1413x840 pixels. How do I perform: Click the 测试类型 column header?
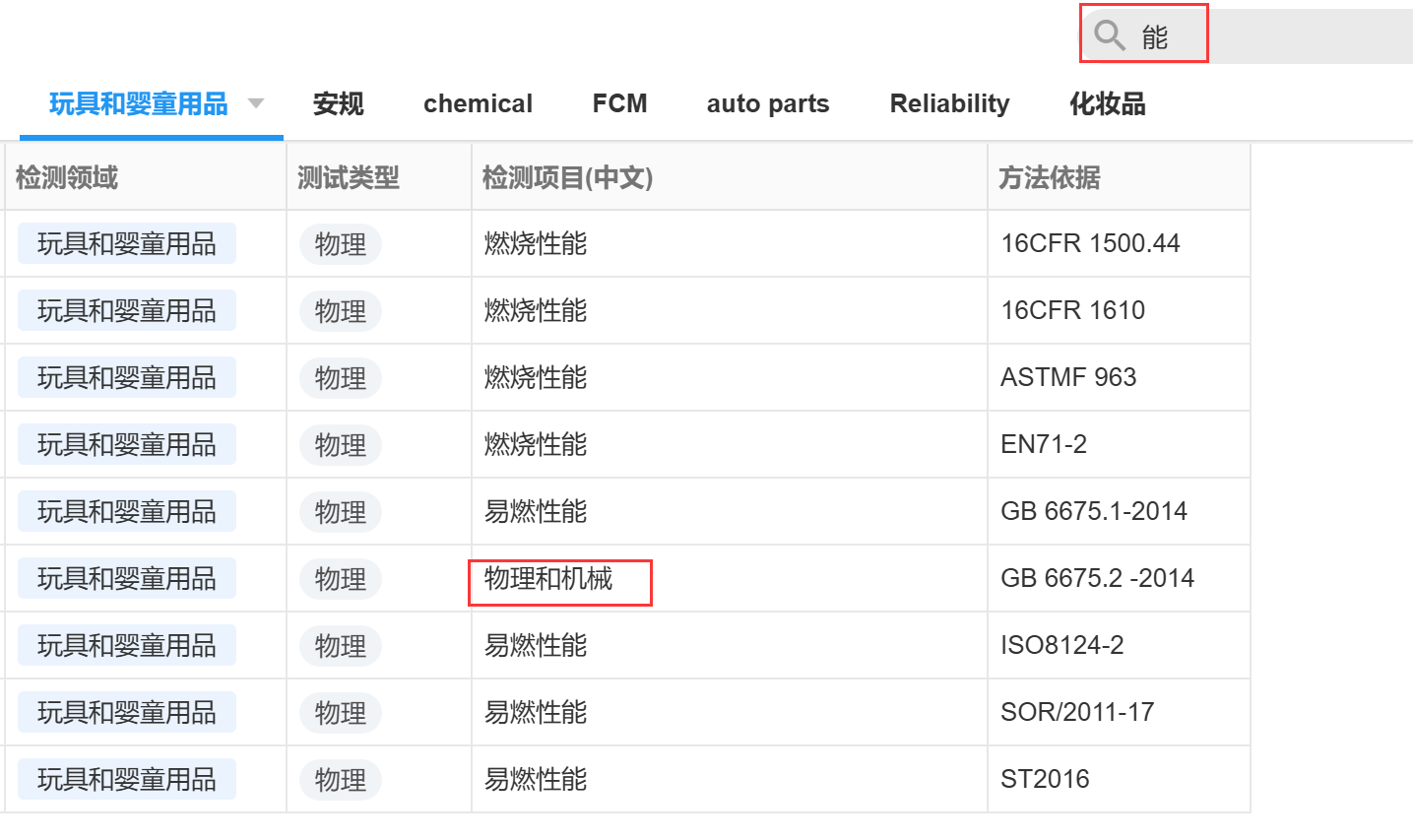pos(348,177)
